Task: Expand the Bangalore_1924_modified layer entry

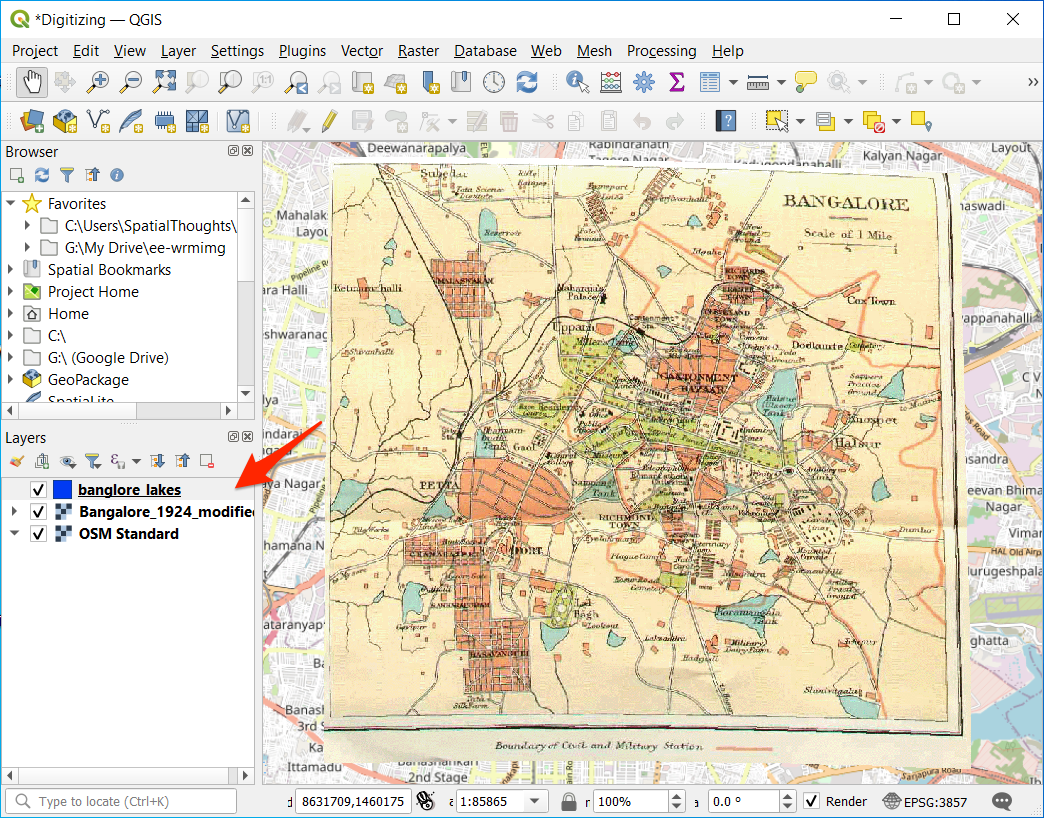Action: (x=14, y=512)
